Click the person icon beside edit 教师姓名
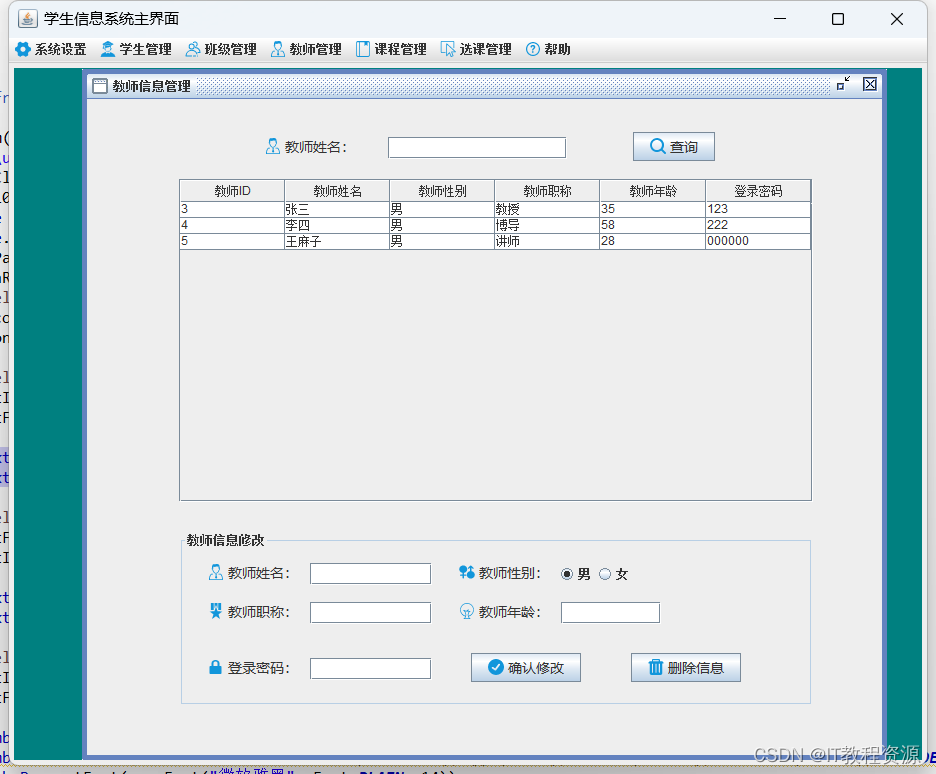Screen dimensions: 936x774 coord(215,573)
